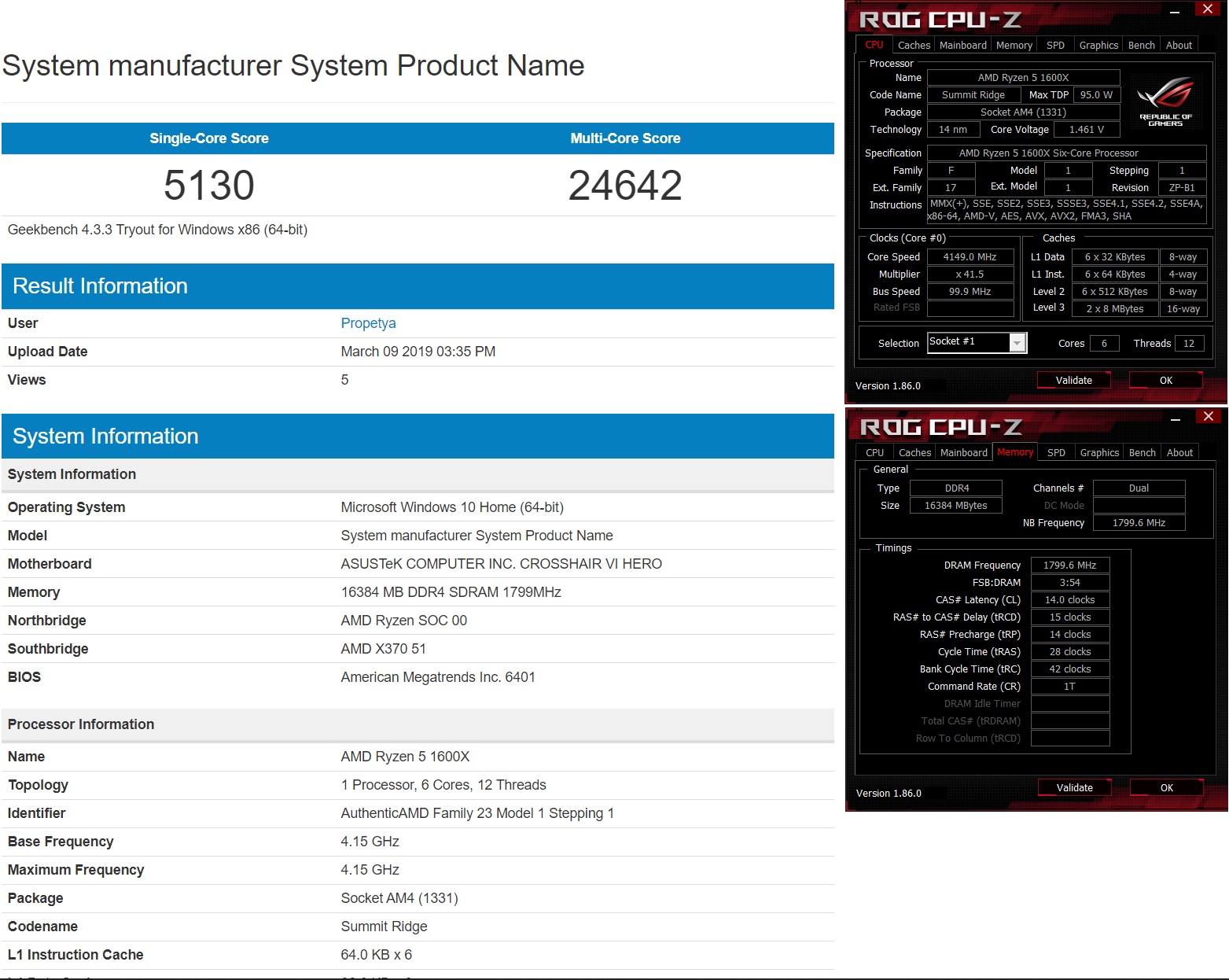Minimize the lower CPU-Z window
The width and height of the screenshot is (1229, 980).
(x=1175, y=419)
